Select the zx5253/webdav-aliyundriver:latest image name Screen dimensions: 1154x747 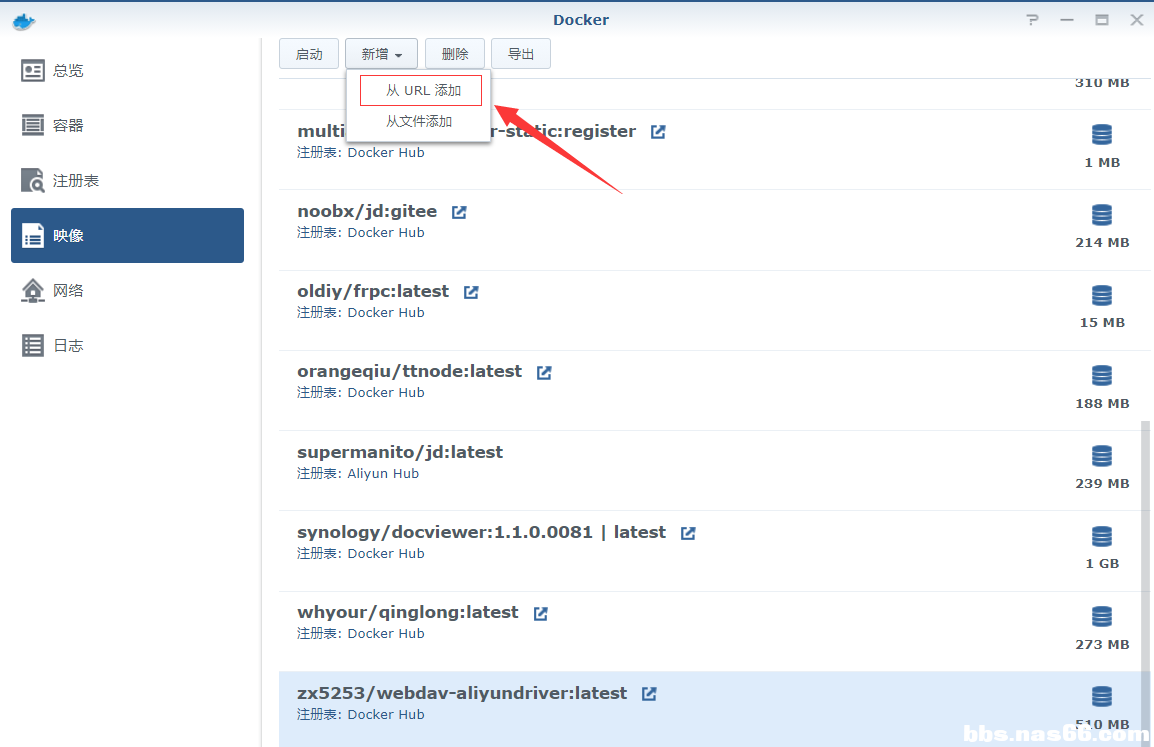click(462, 693)
